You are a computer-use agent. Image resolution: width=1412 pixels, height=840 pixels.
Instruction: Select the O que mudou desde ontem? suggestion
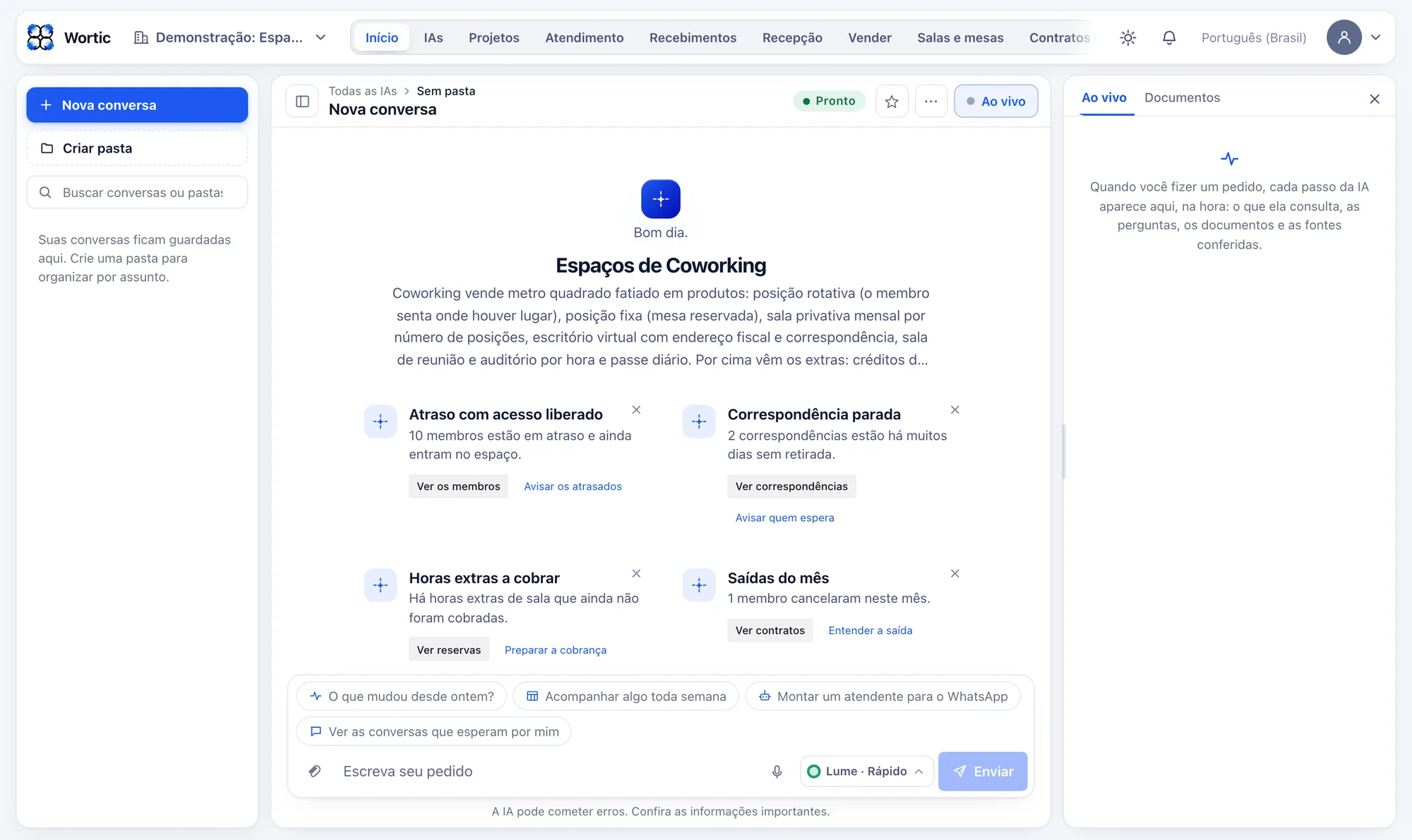pyautogui.click(x=401, y=696)
